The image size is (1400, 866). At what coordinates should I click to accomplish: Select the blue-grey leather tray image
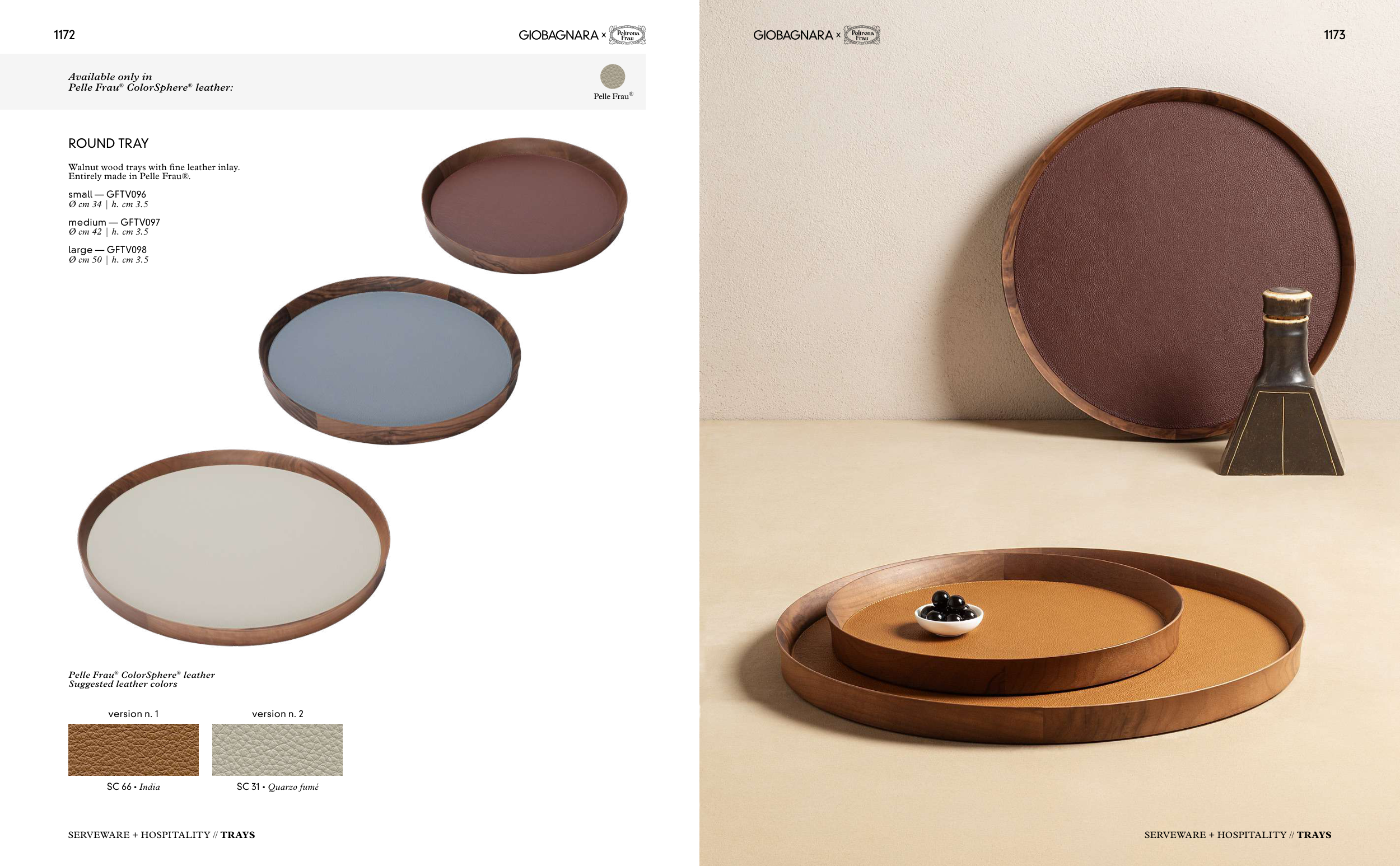pos(390,361)
